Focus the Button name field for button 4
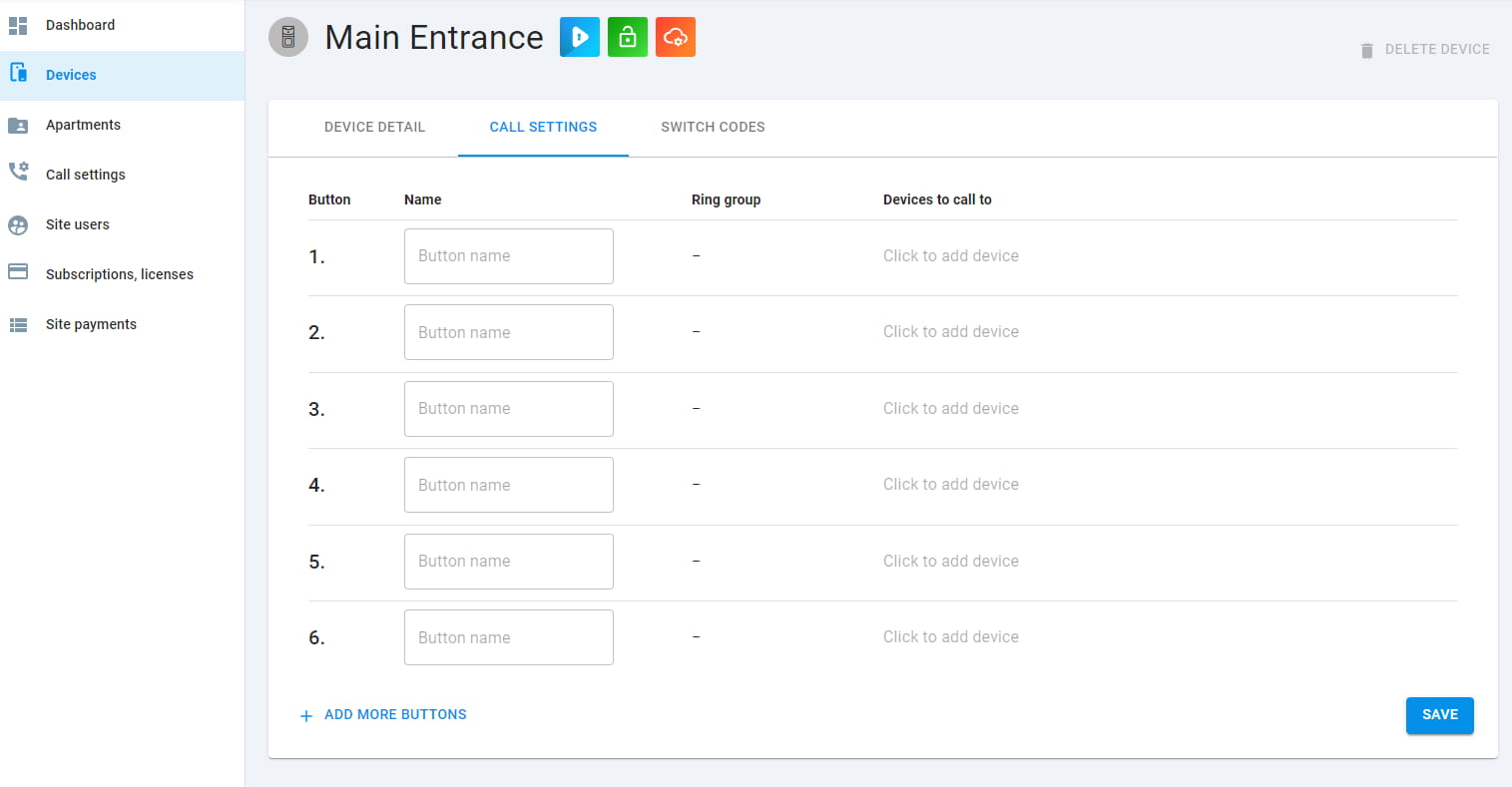 pos(509,485)
